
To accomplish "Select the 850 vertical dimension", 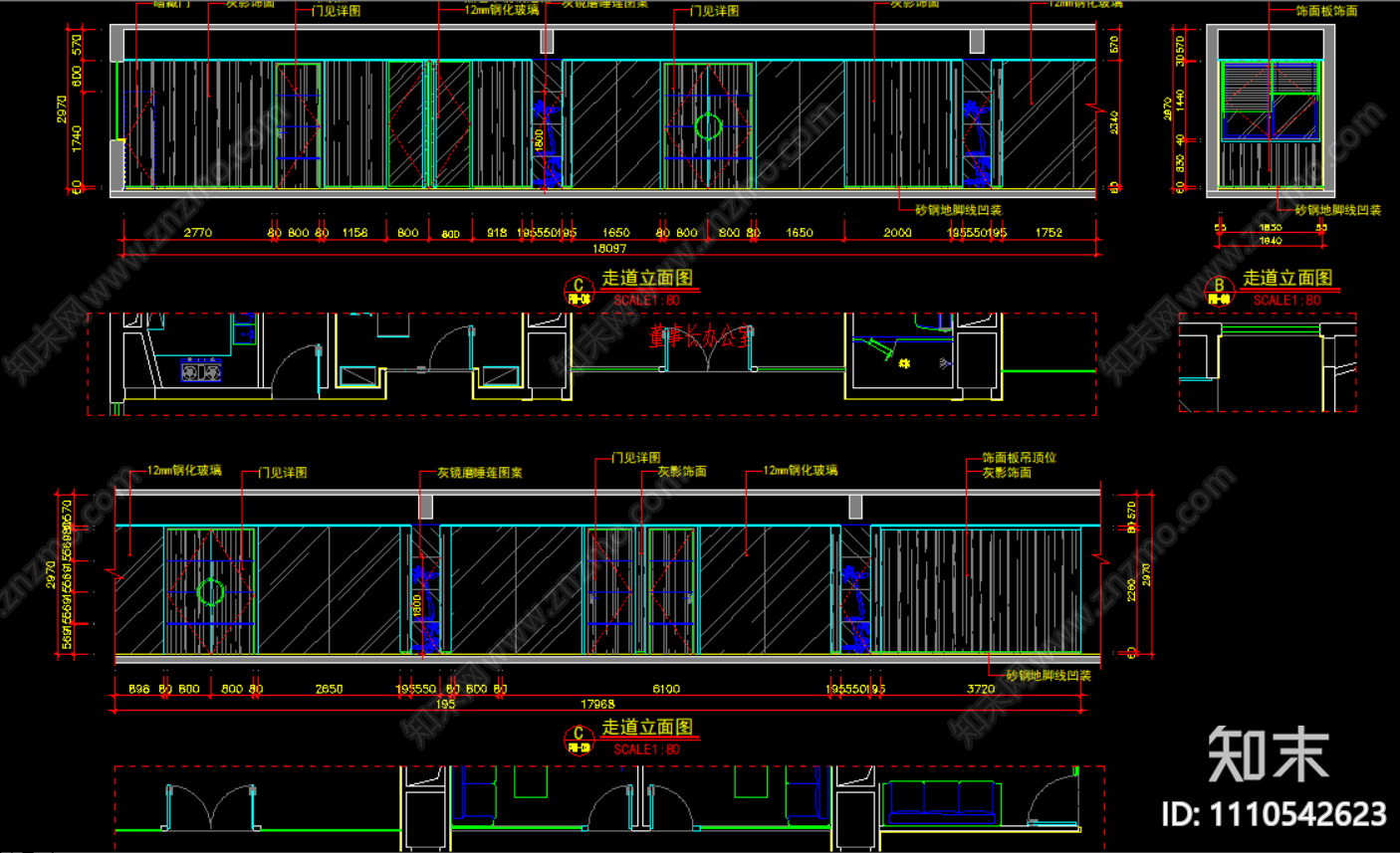I will 1180,162.
